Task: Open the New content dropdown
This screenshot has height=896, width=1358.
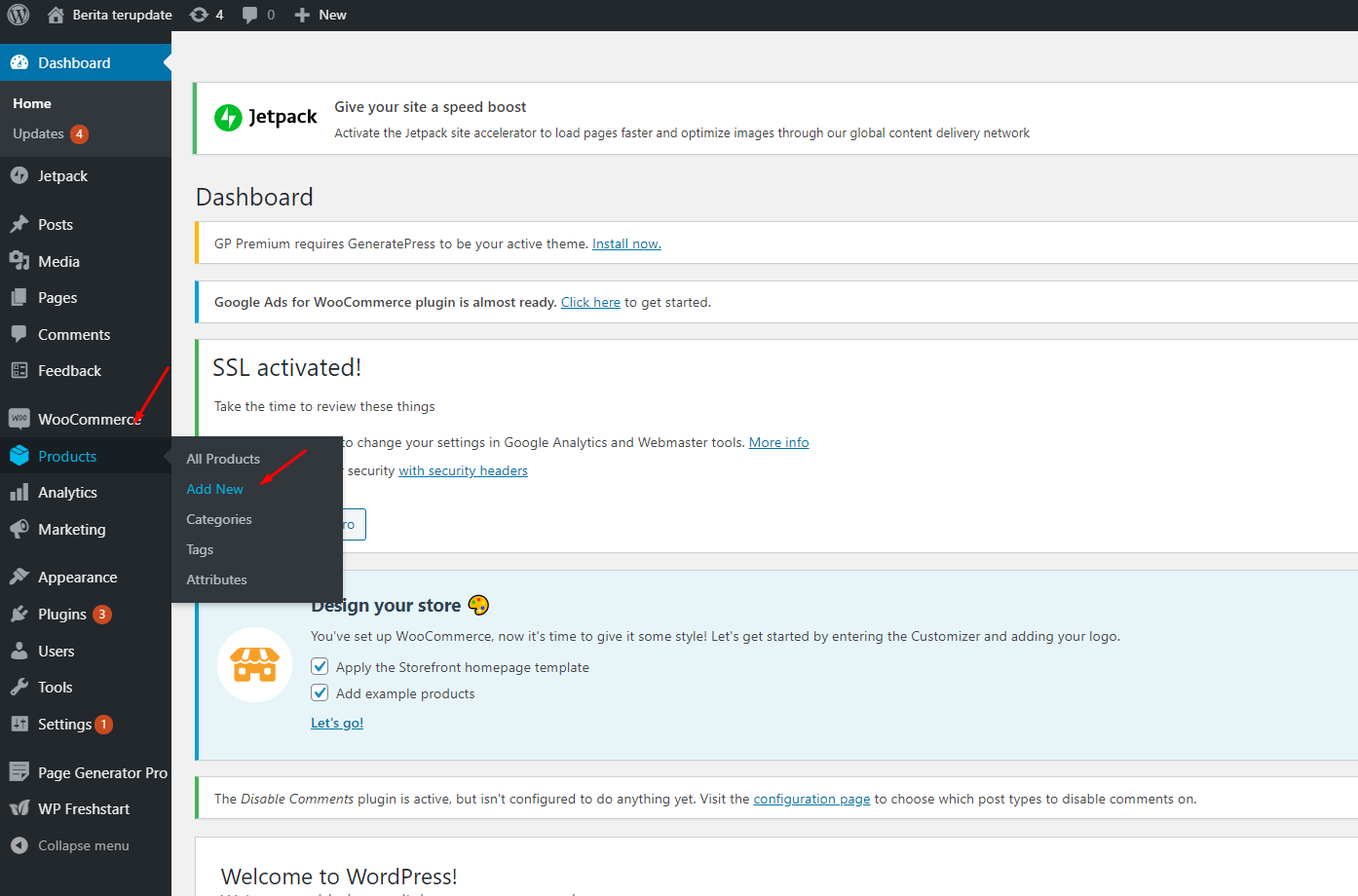Action: tap(321, 15)
